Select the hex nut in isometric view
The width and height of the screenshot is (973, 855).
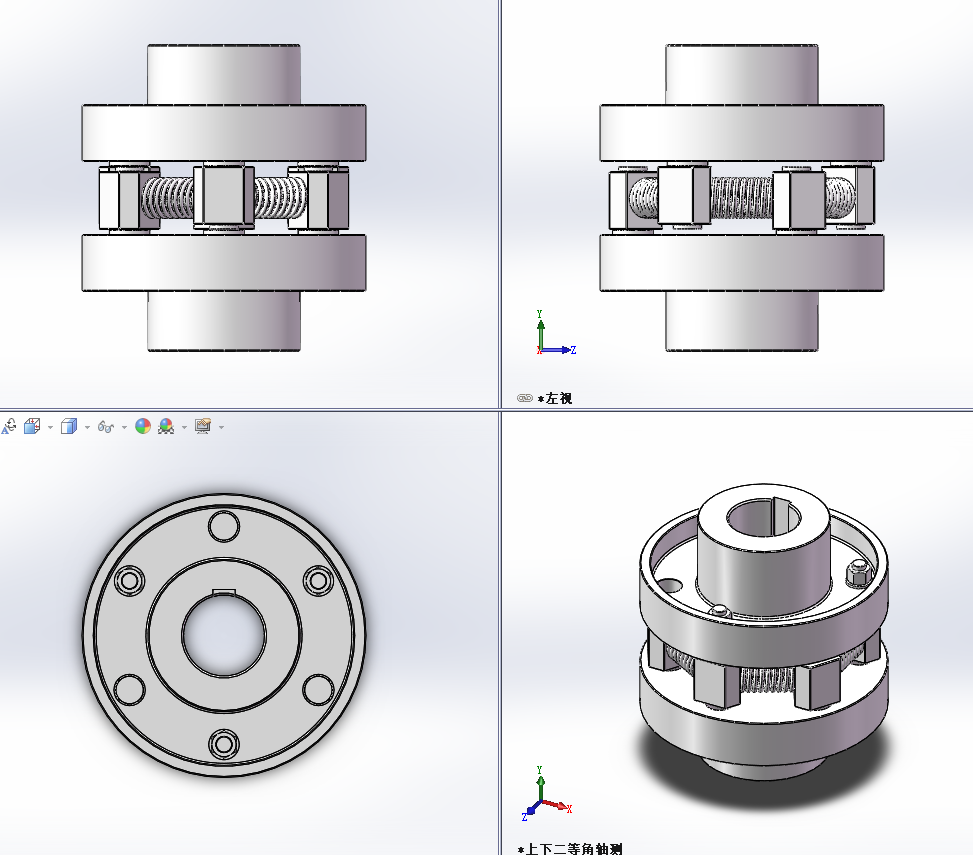coord(858,573)
